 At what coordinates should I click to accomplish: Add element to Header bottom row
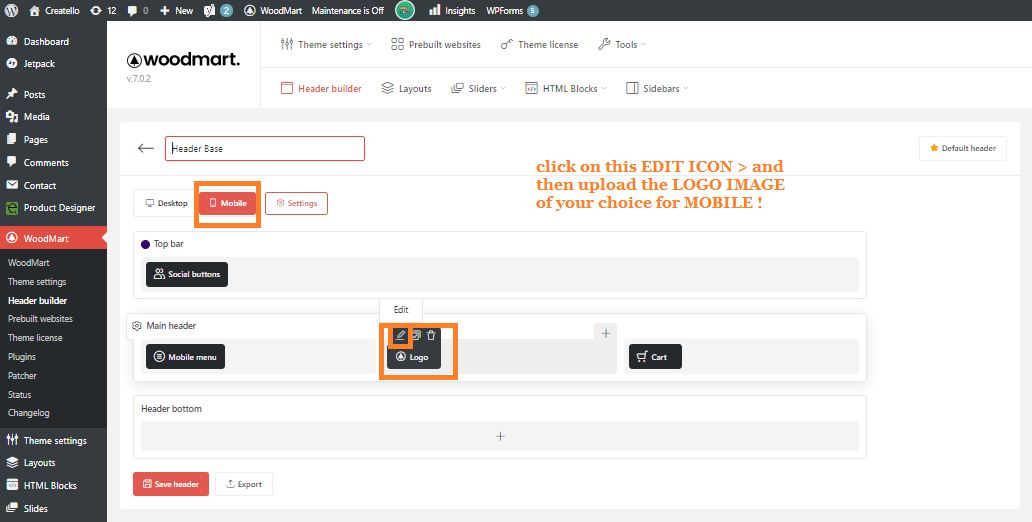[500, 436]
